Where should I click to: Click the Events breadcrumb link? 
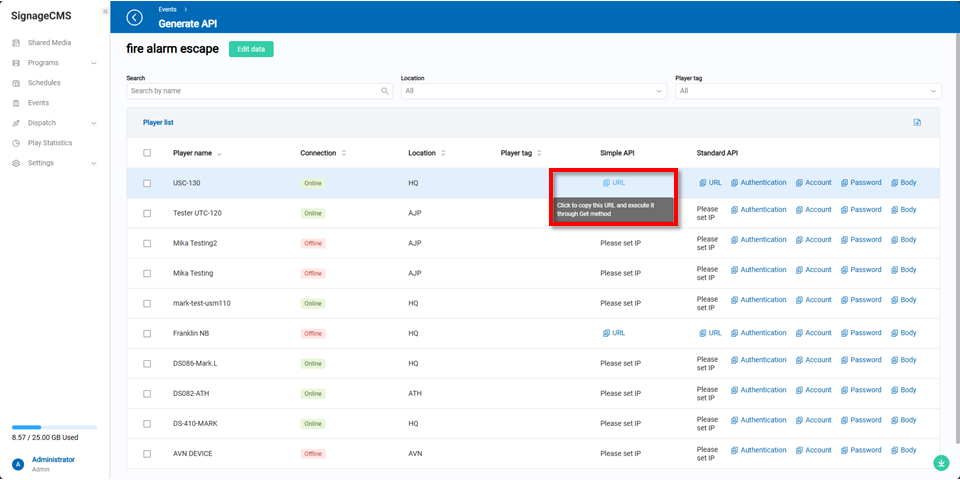click(x=167, y=9)
